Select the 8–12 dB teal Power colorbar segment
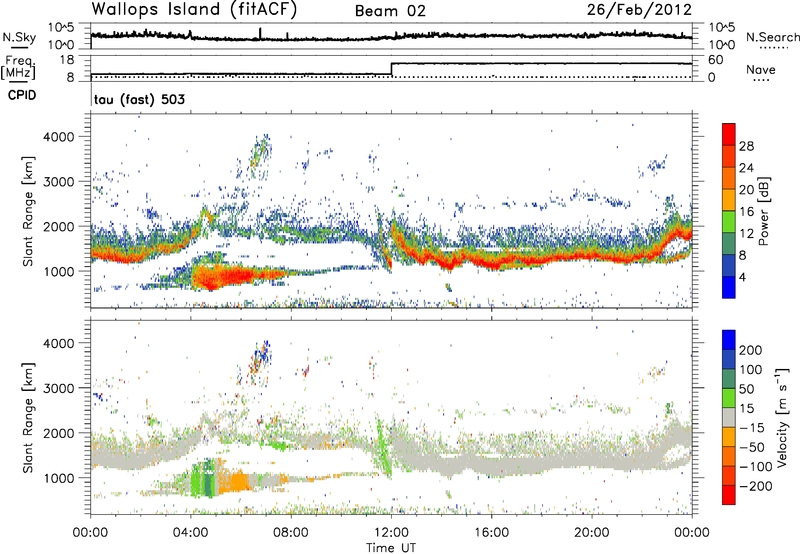 [x=729, y=244]
